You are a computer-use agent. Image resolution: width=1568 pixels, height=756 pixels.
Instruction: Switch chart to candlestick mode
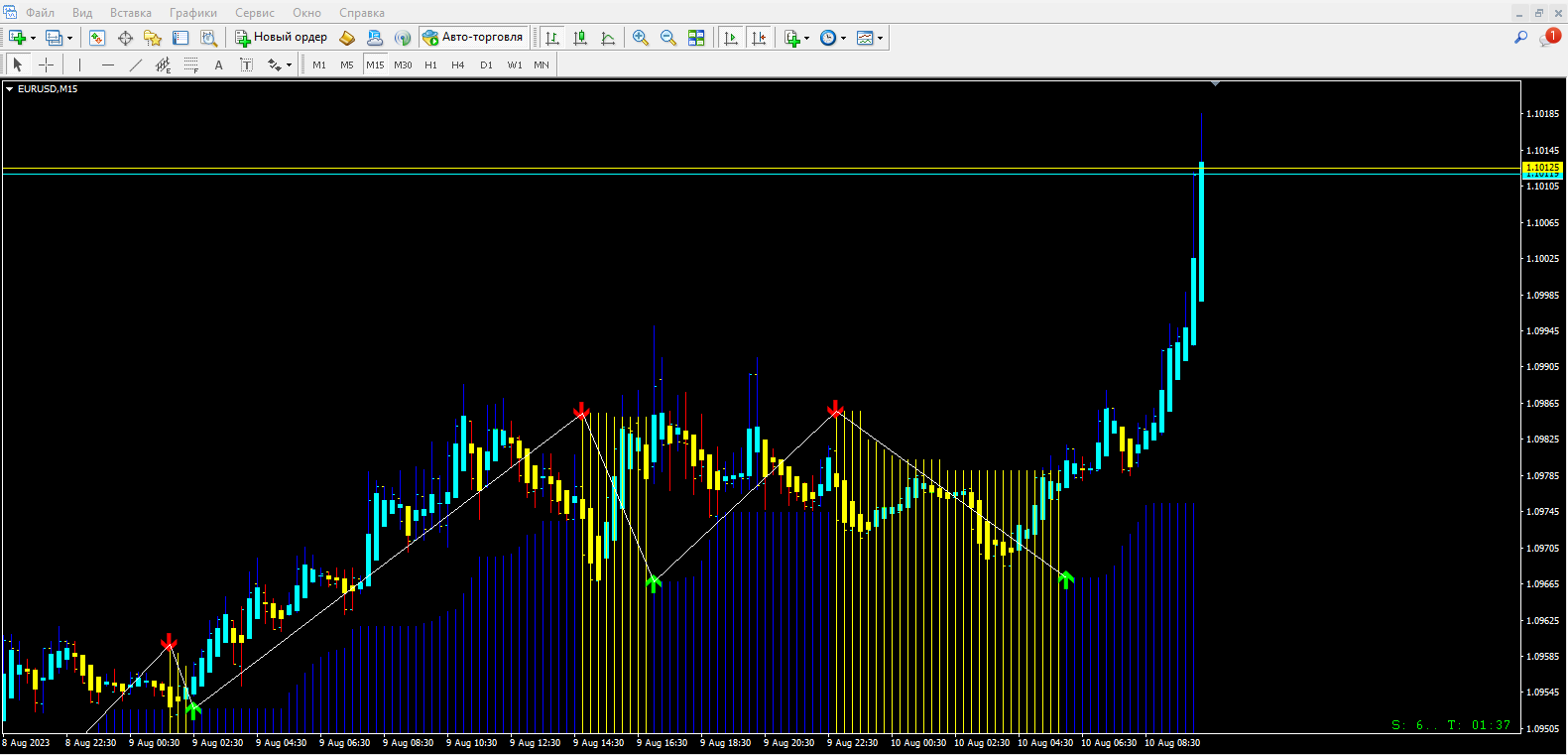tap(580, 38)
